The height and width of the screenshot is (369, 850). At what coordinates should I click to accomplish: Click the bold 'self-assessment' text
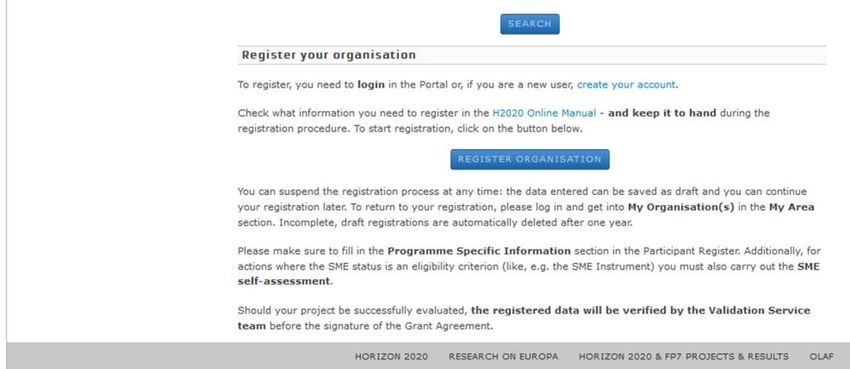pos(284,281)
